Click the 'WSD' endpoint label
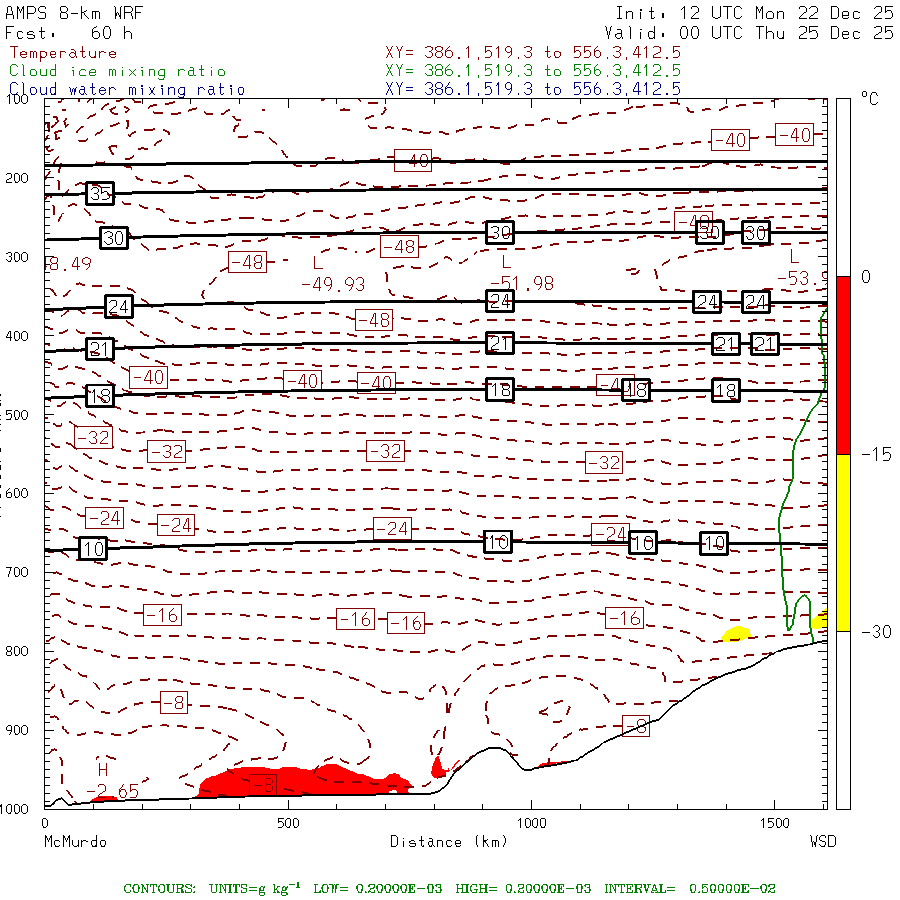The height and width of the screenshot is (900, 900). tap(823, 842)
